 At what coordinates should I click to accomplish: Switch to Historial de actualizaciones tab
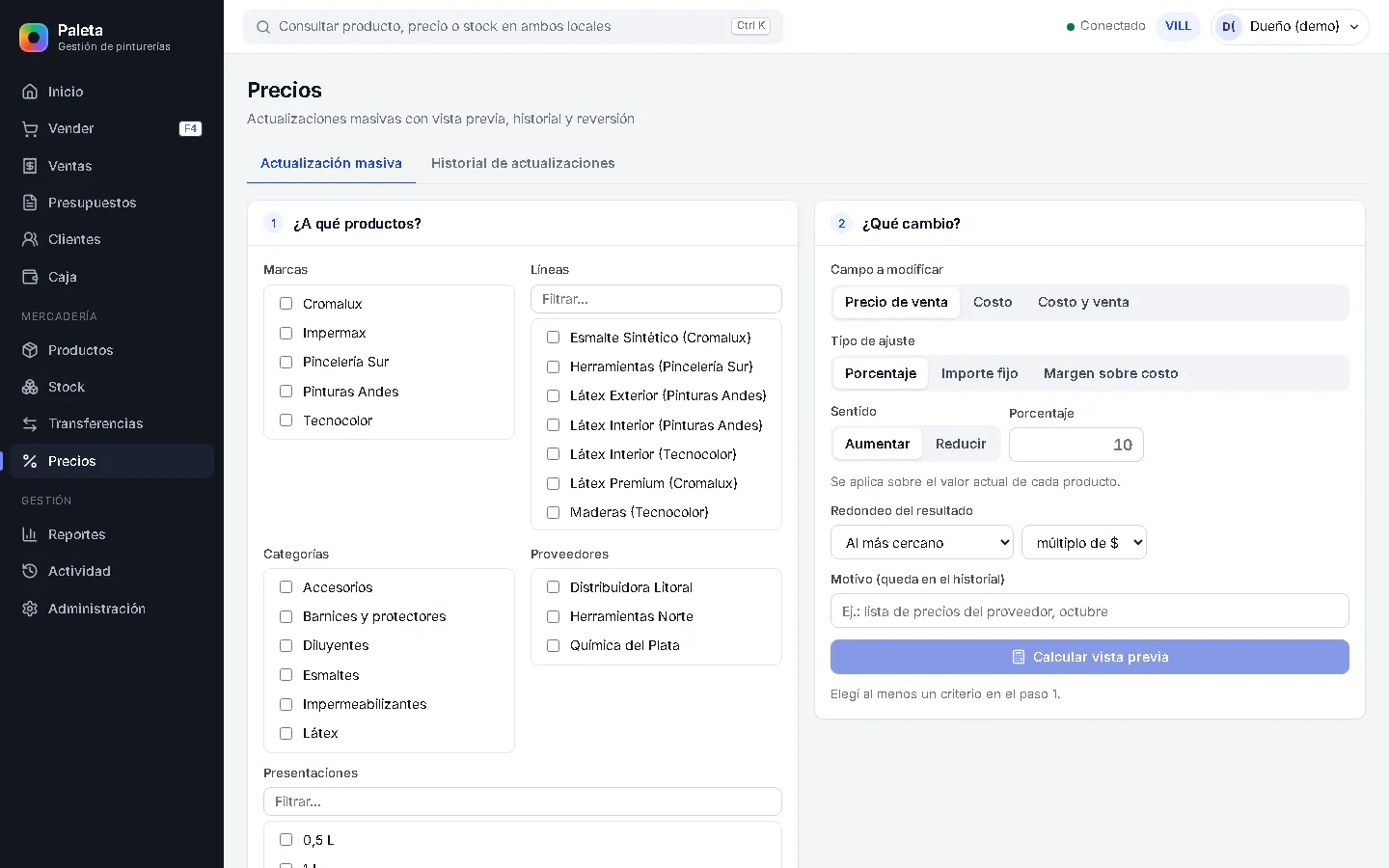(523, 163)
